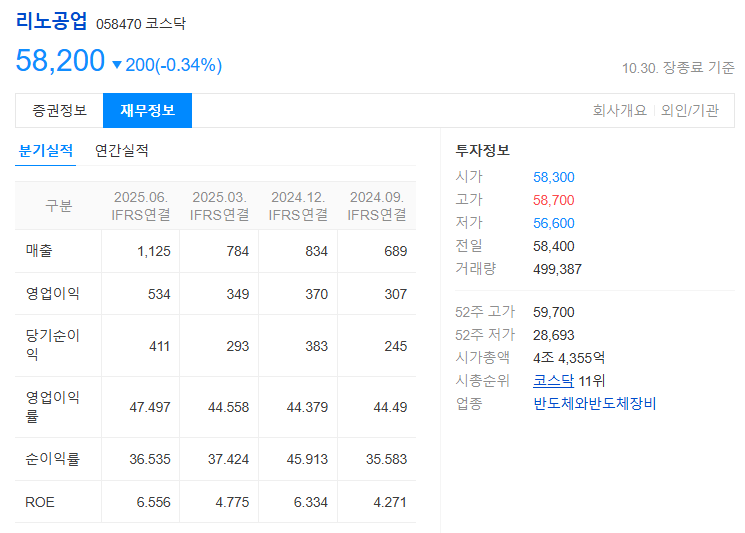Click the 영업이익 value 370
Screen dimensions: 745x533
click(x=316, y=294)
